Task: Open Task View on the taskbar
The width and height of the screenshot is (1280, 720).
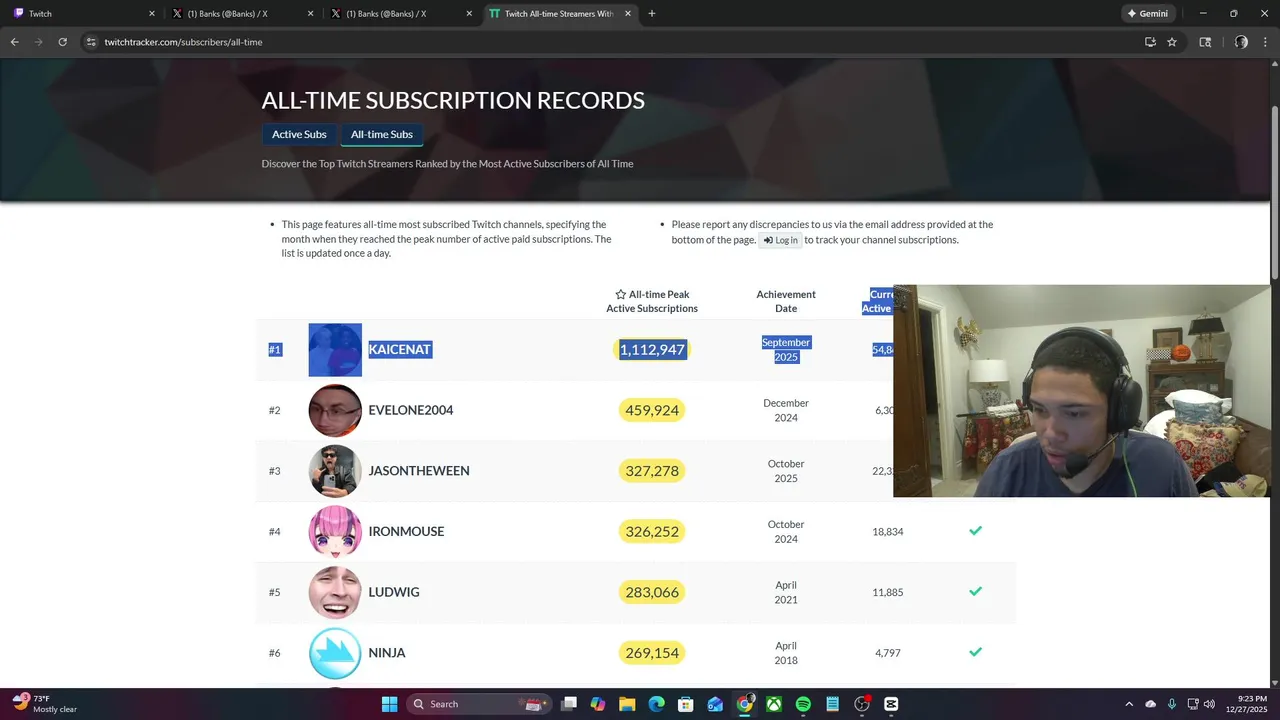Action: pyautogui.click(x=569, y=704)
